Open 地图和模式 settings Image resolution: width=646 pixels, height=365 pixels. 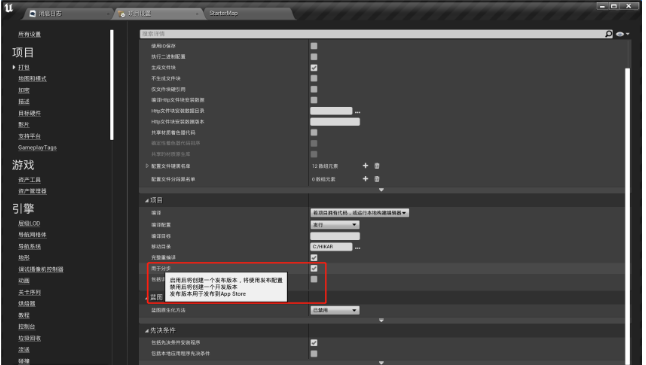pyautogui.click(x=32, y=78)
